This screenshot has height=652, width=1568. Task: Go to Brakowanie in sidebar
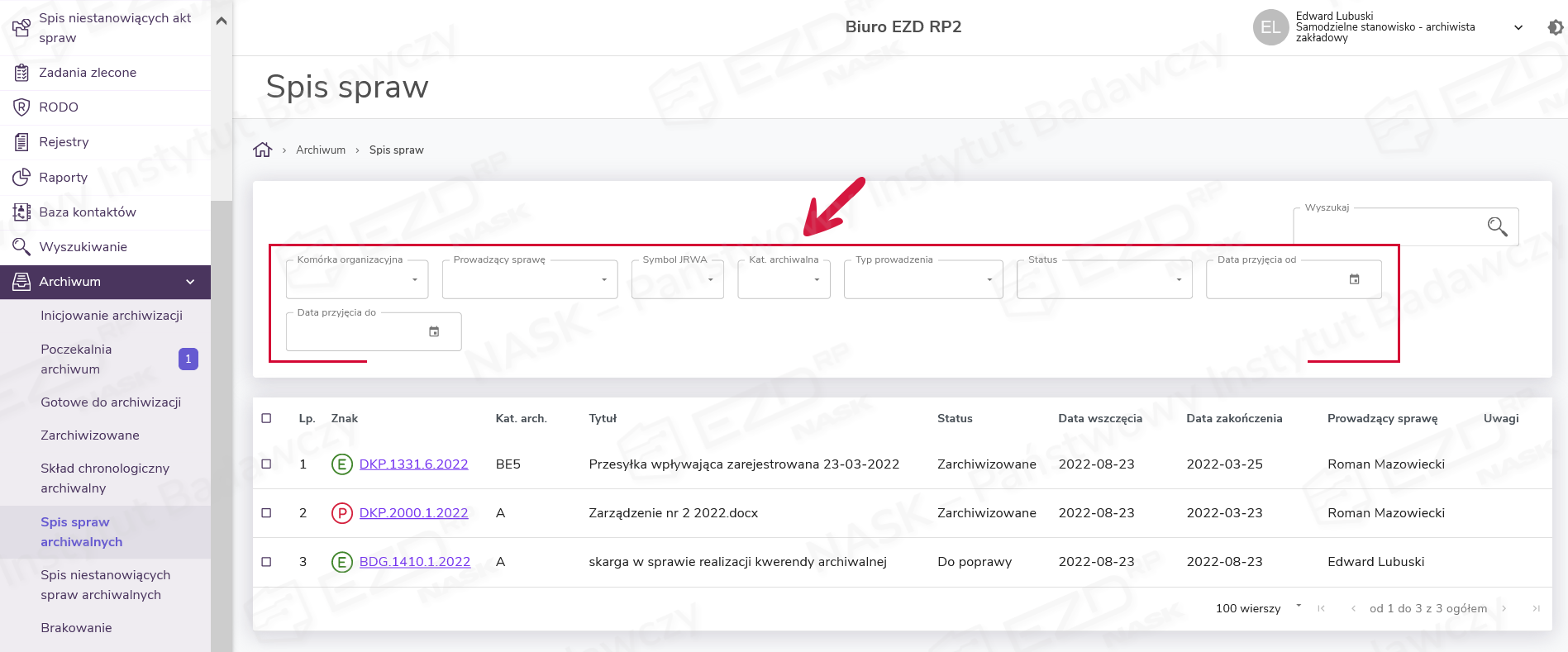click(76, 628)
